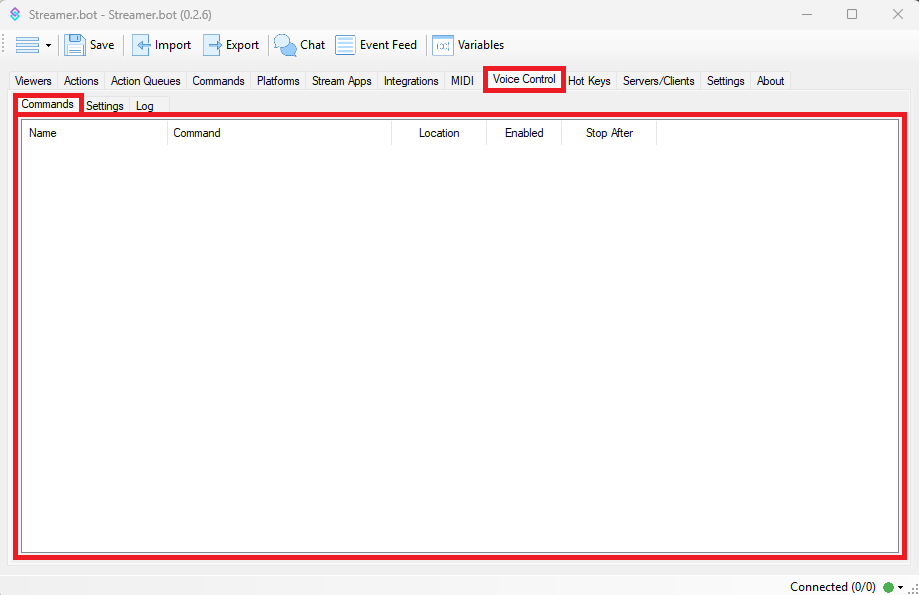Open the Event Feed list icon
Viewport: 919px width, 595px height.
click(x=345, y=45)
